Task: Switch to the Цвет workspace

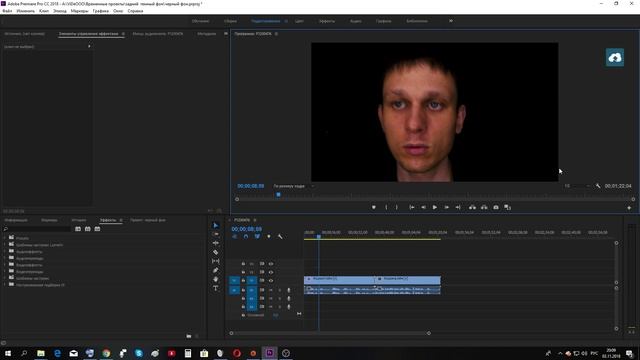Action: (299, 21)
